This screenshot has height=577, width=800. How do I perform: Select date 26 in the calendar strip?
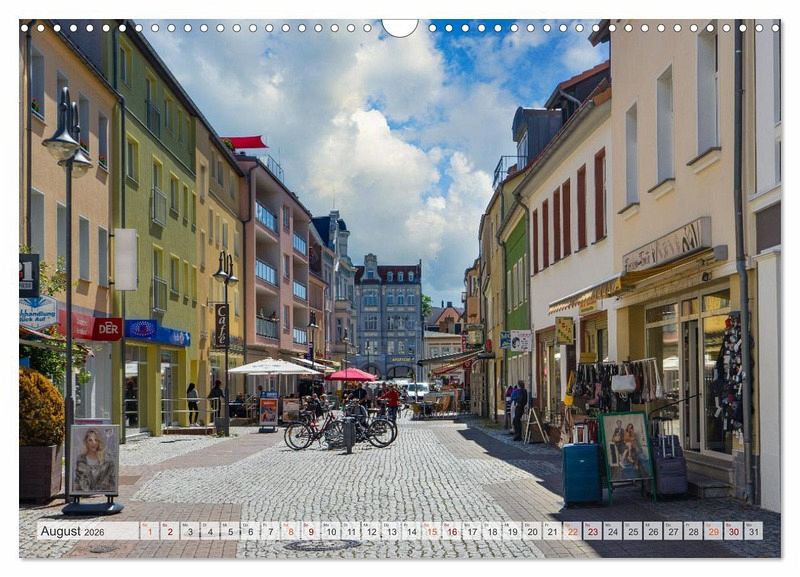(x=653, y=531)
